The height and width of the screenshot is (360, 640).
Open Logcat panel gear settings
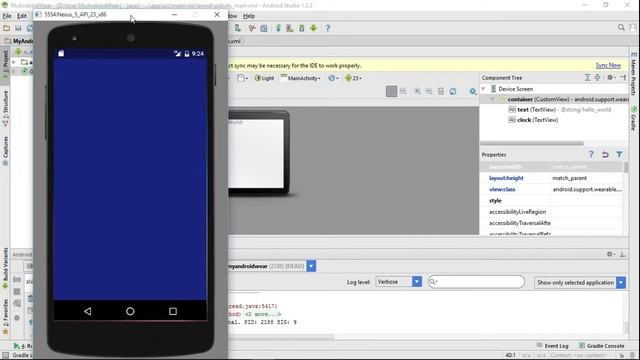click(x=611, y=254)
